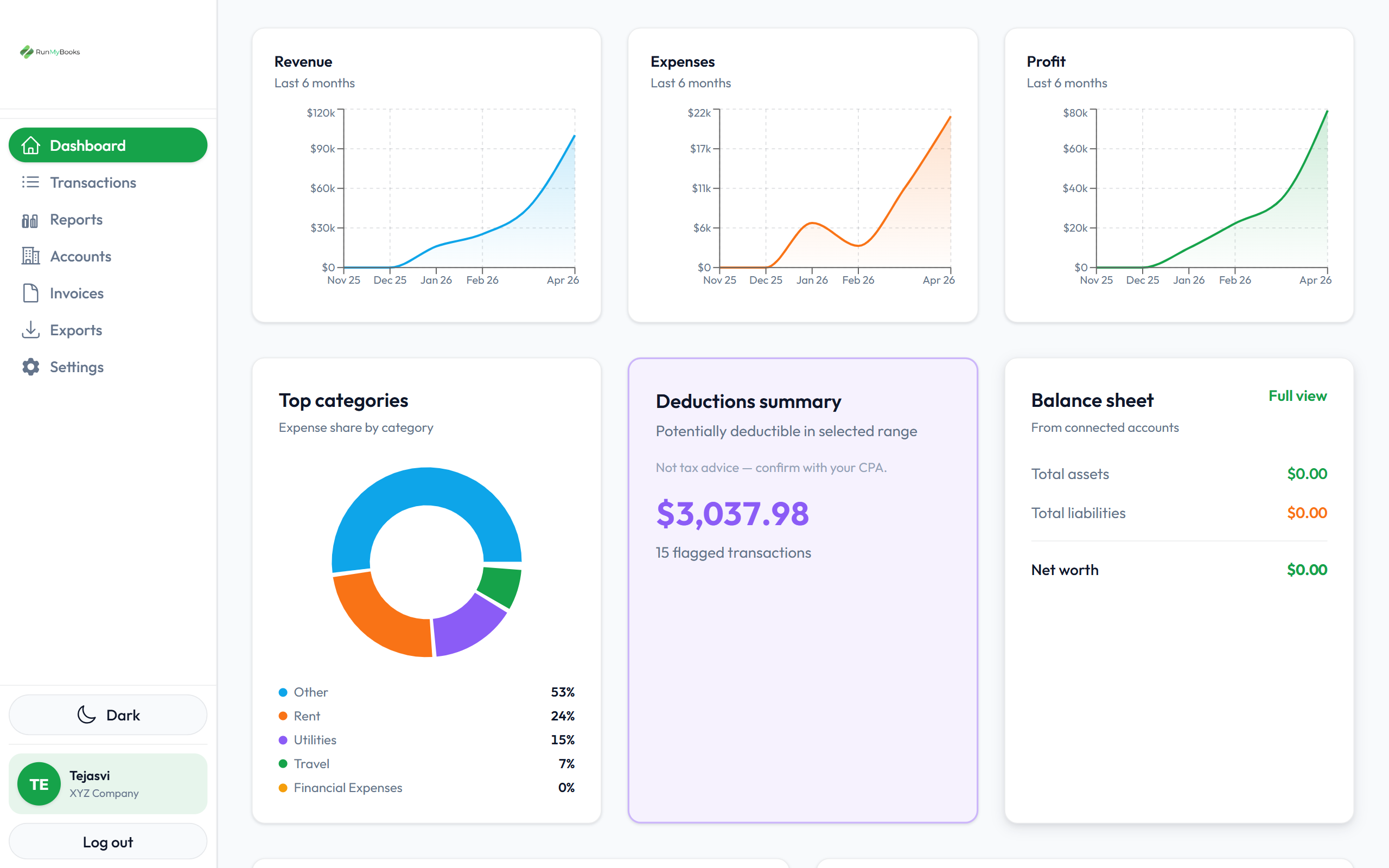Click the Accounts building icon

coord(30,256)
